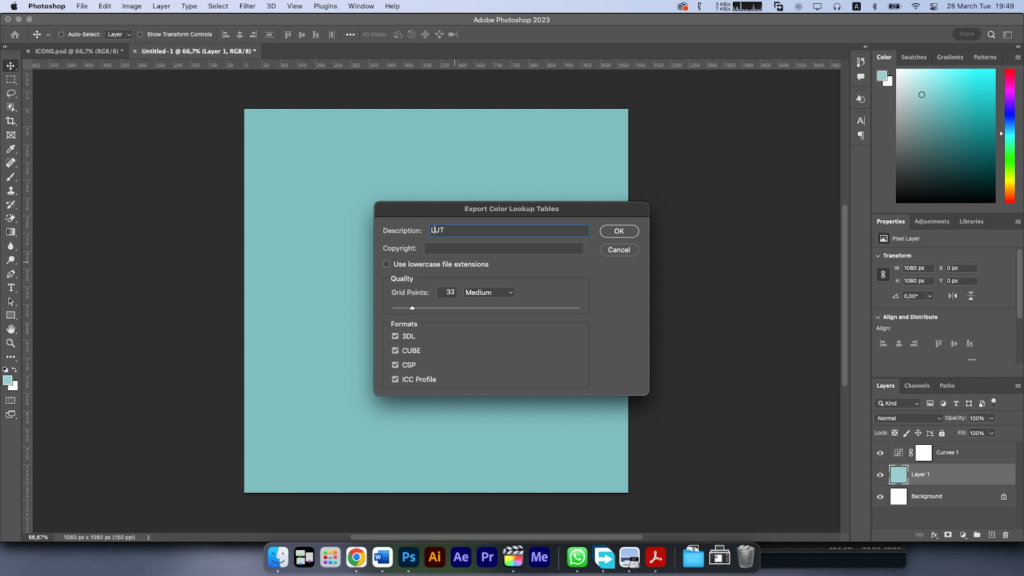
Task: Collapse the Transform section
Action: [878, 256]
